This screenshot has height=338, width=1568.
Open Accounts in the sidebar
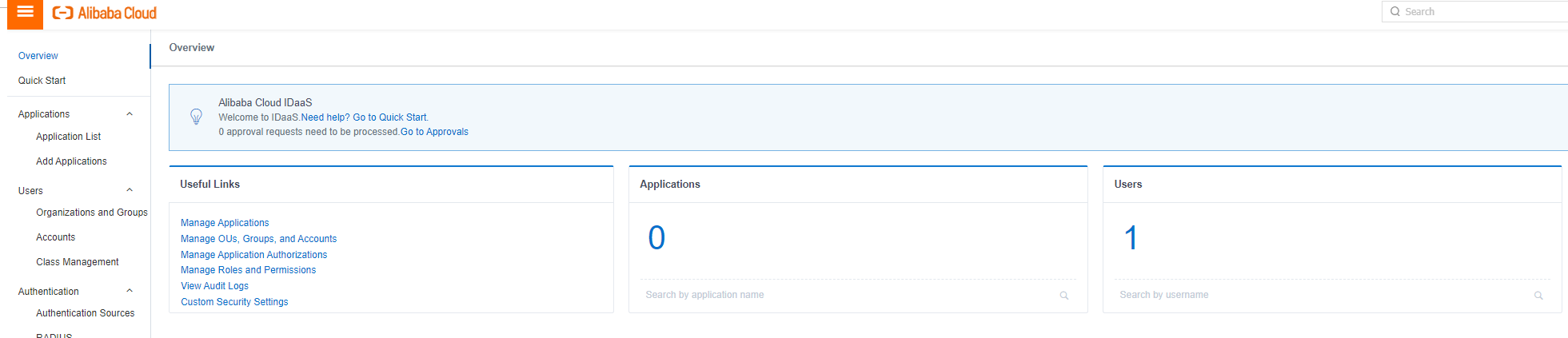[56, 237]
